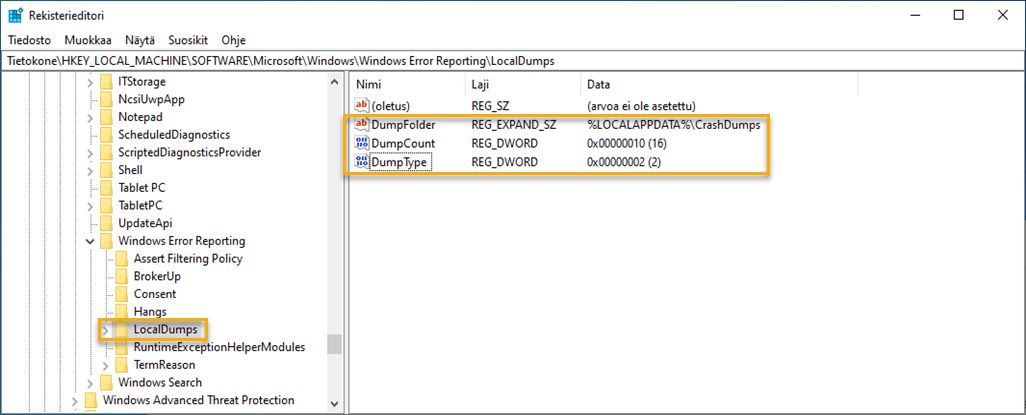Select the ITStorage folder icon

click(x=106, y=82)
